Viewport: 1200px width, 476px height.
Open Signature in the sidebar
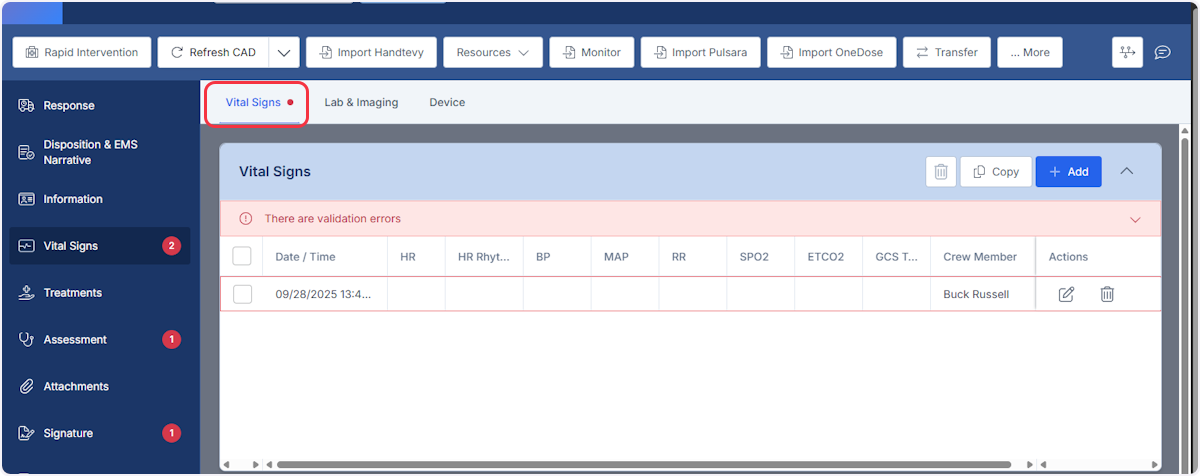click(x=100, y=433)
